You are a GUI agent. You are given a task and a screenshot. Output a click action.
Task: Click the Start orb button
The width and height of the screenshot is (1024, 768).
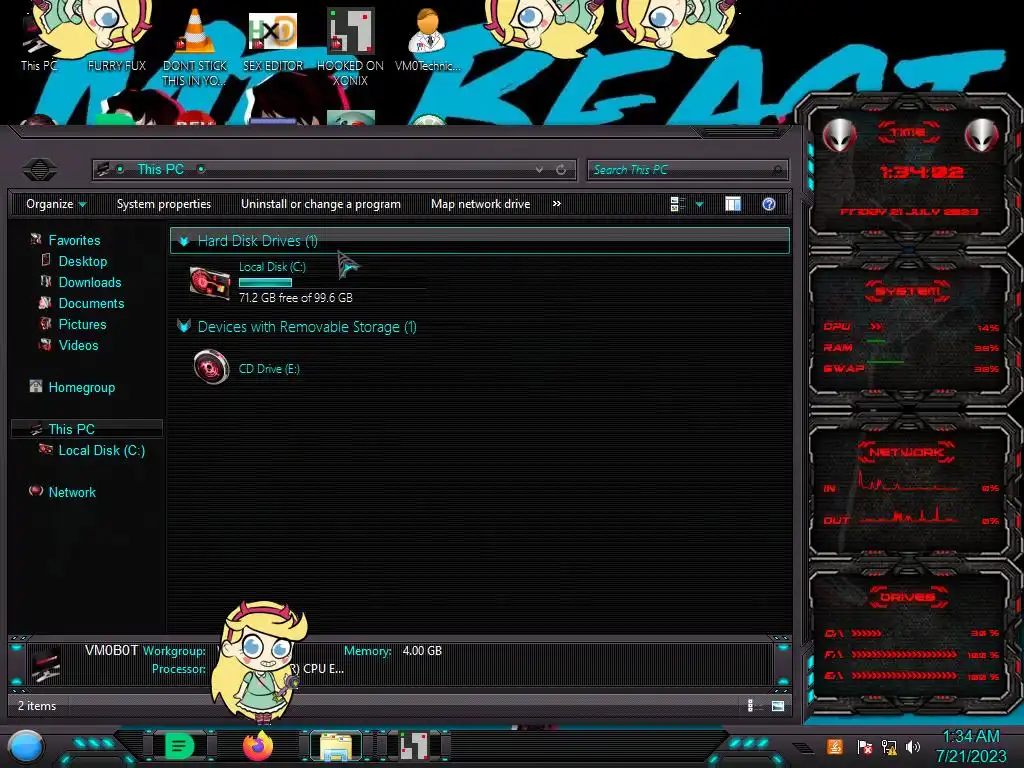click(26, 746)
